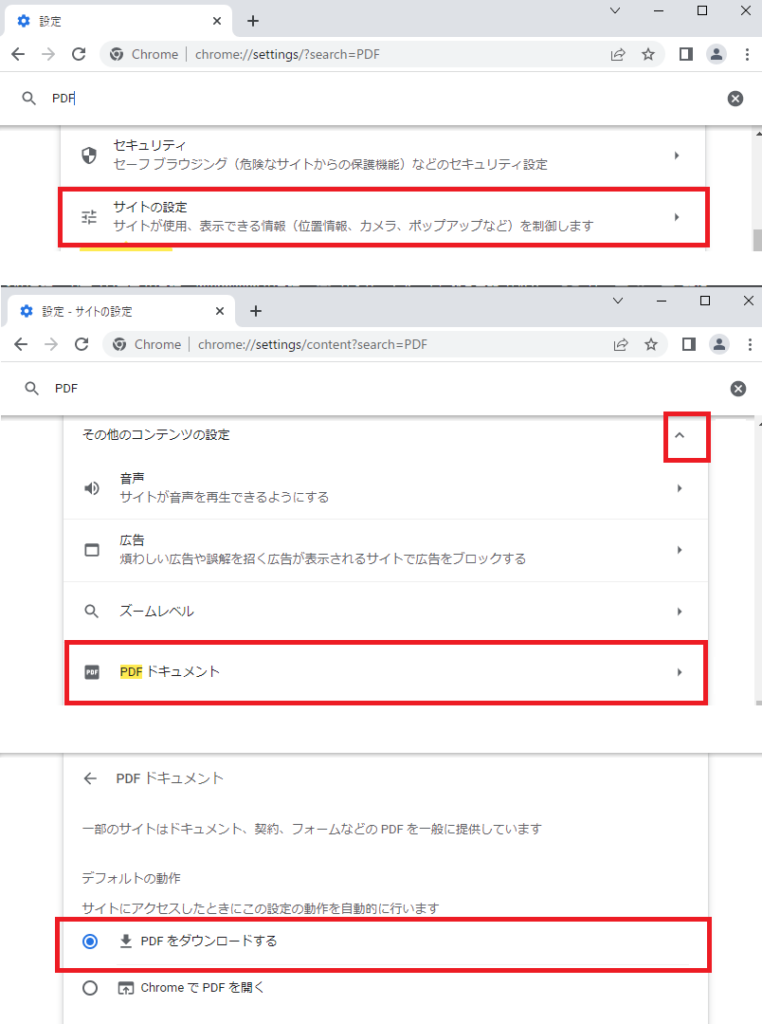762x1024 pixels.
Task: Open the three-dot Chrome menu in the top 設定 window
Action: (x=746, y=55)
